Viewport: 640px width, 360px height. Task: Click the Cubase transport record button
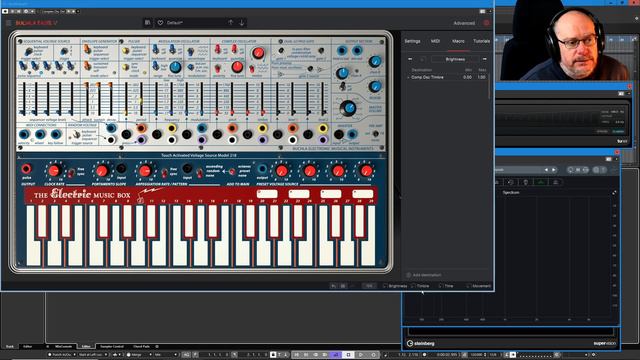[x=373, y=355]
